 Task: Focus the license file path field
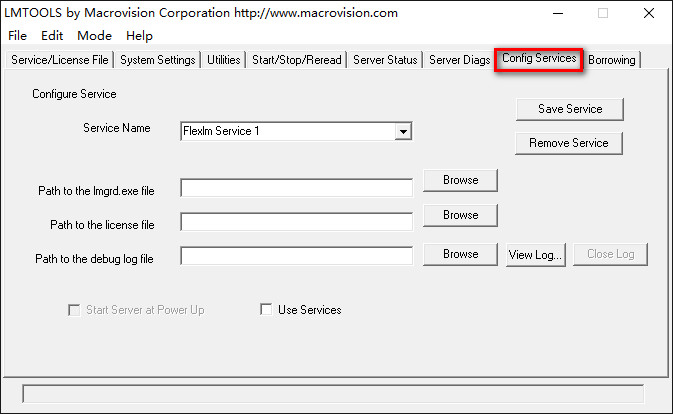pos(297,222)
